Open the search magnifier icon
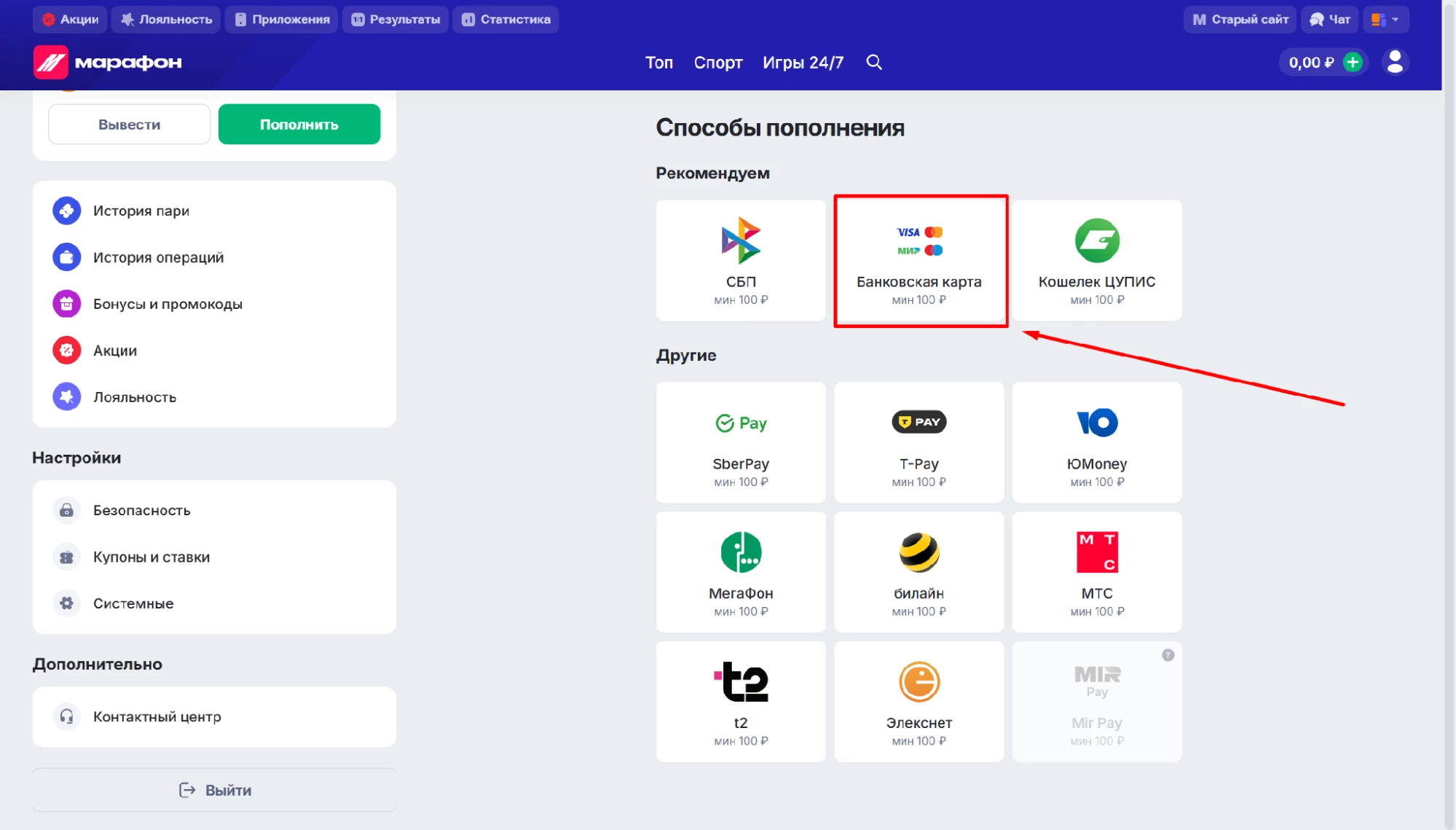 [874, 63]
